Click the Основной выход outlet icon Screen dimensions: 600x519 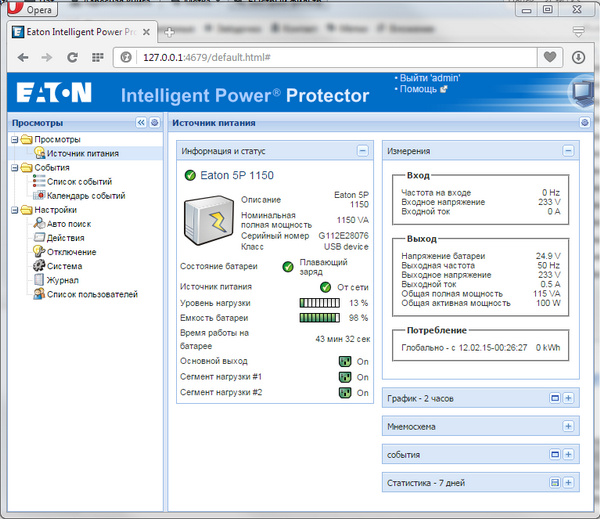(345, 361)
